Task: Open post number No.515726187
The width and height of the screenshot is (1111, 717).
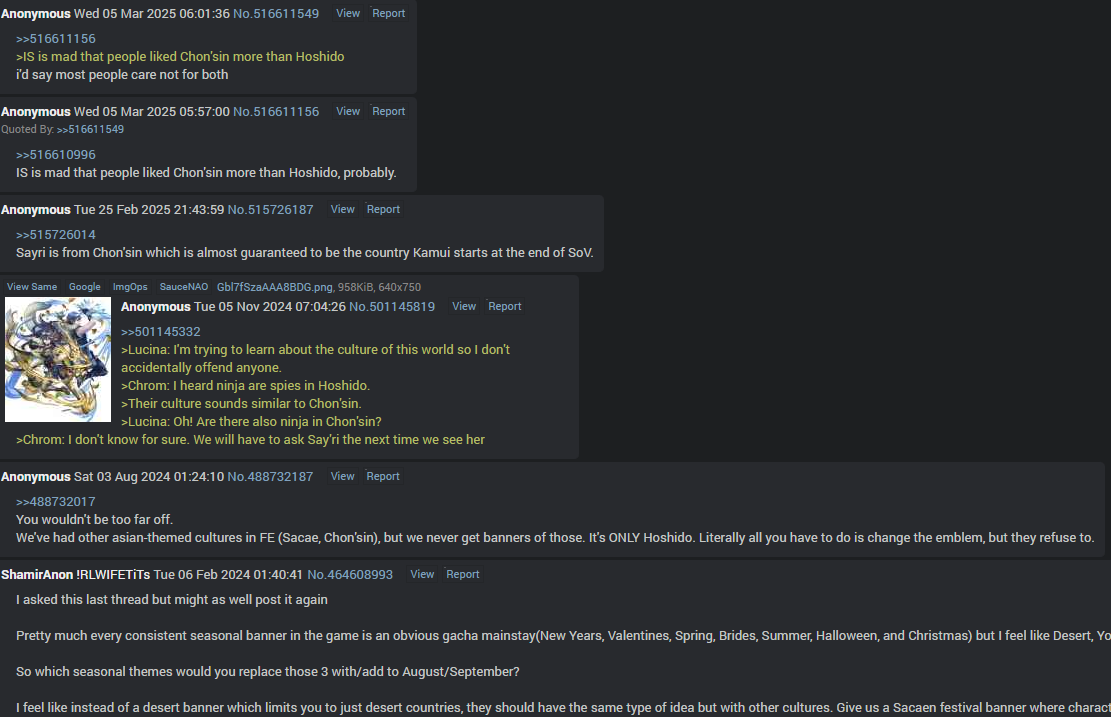Action: pos(270,210)
